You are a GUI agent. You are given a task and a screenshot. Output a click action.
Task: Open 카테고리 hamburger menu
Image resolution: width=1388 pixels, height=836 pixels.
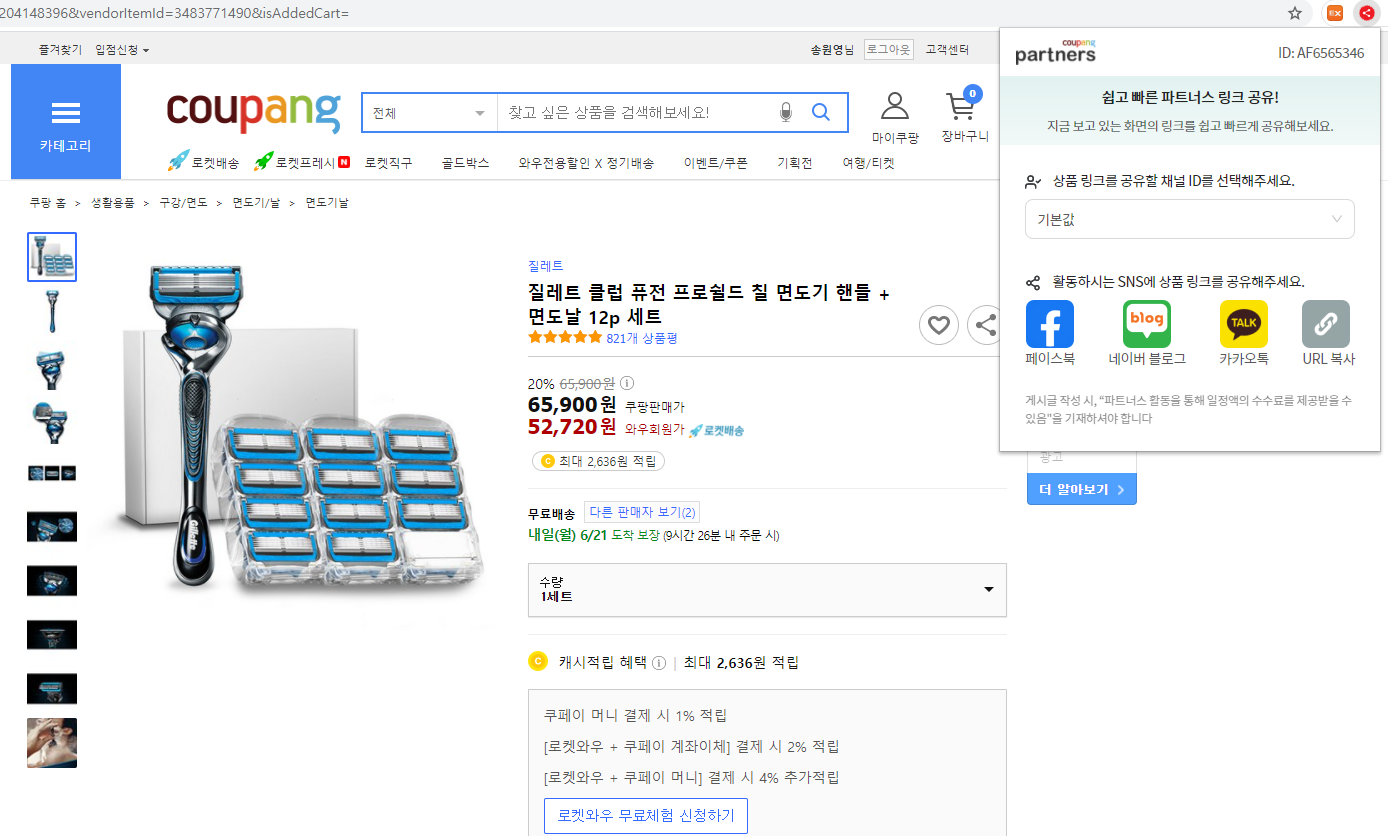point(66,122)
